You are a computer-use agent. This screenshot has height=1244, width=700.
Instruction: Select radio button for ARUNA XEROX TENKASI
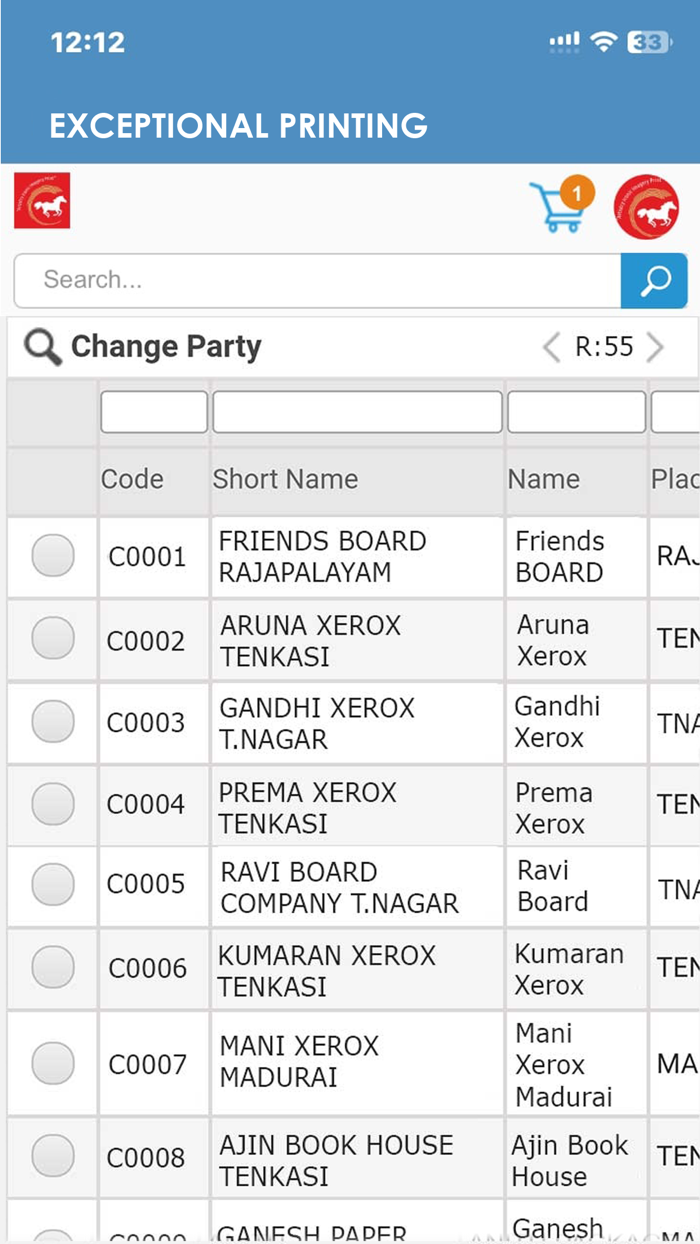(53, 639)
